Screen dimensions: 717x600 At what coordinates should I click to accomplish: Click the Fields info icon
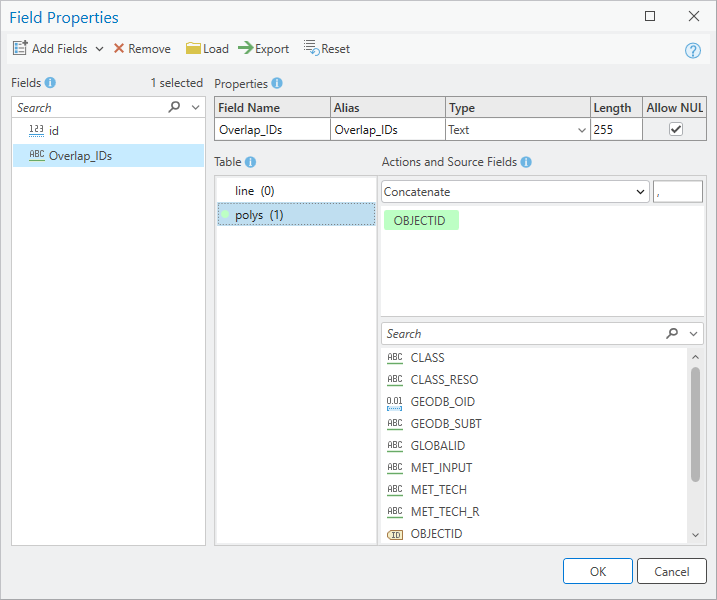(50, 83)
